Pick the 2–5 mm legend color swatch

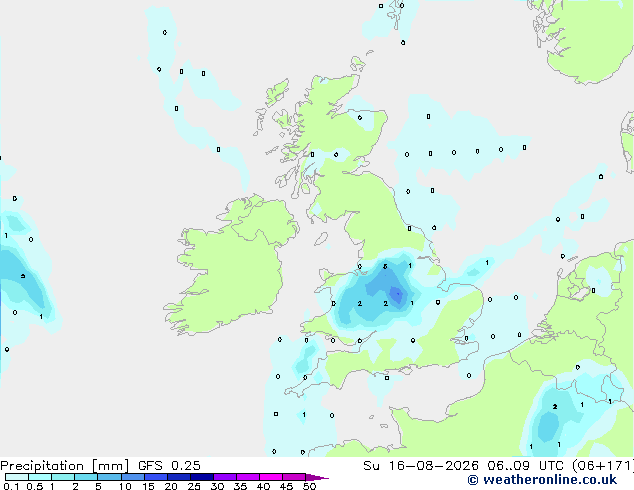pos(86,477)
